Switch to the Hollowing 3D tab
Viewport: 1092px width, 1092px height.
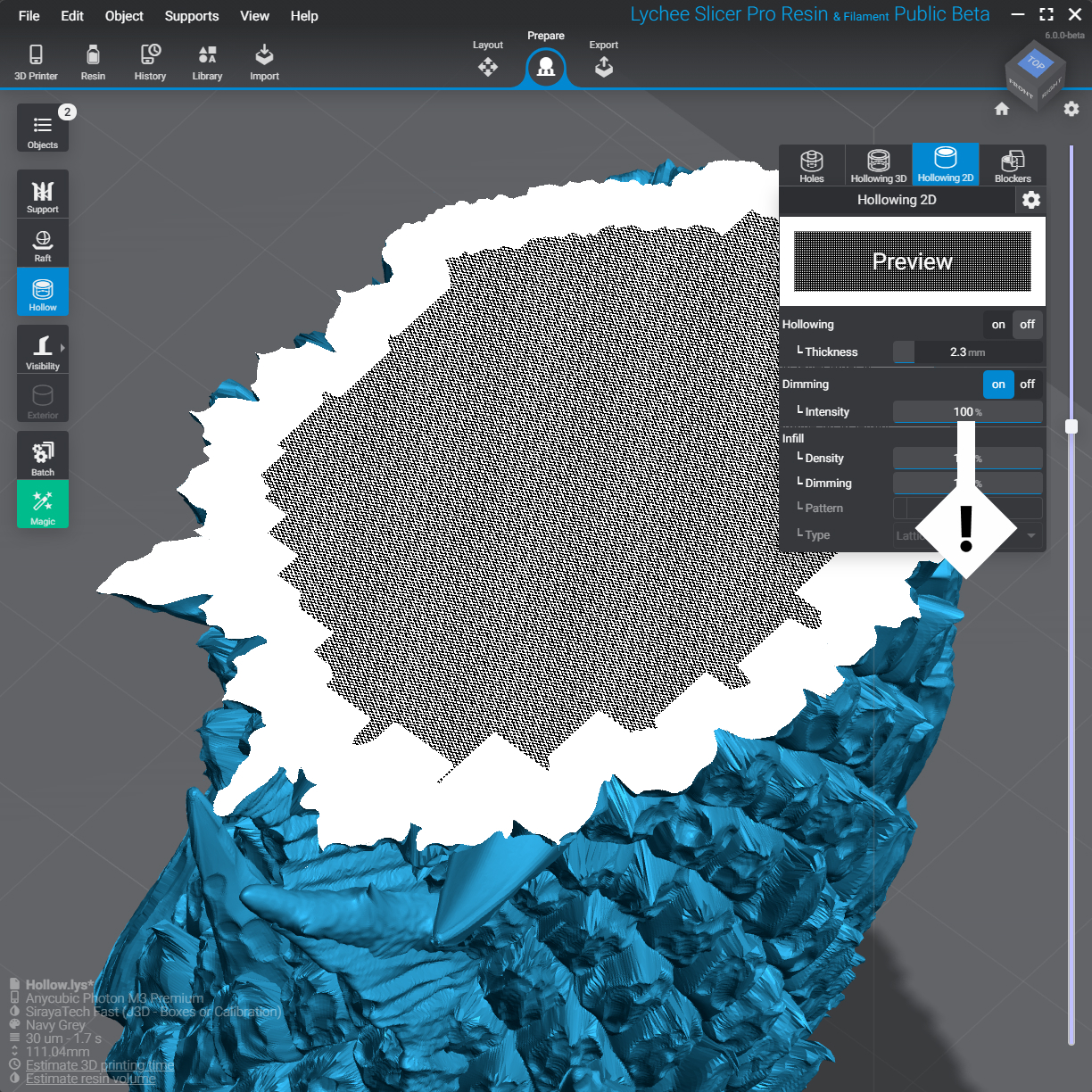point(878,164)
